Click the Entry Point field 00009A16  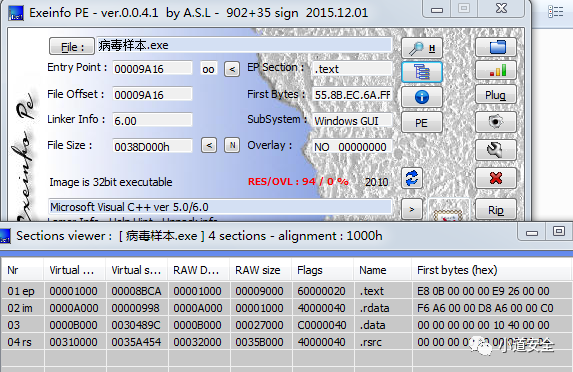[152, 69]
